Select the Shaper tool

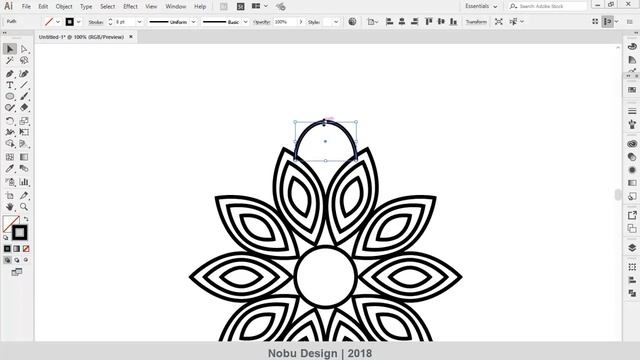10,108
